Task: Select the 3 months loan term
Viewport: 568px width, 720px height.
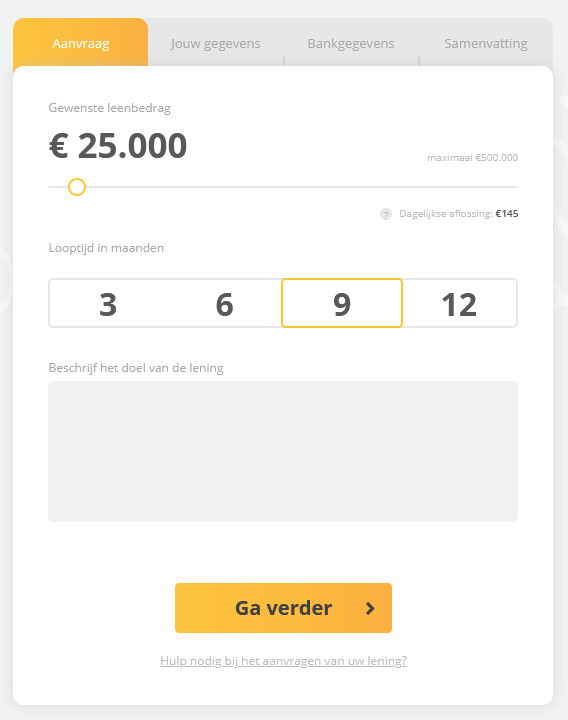Action: 108,304
